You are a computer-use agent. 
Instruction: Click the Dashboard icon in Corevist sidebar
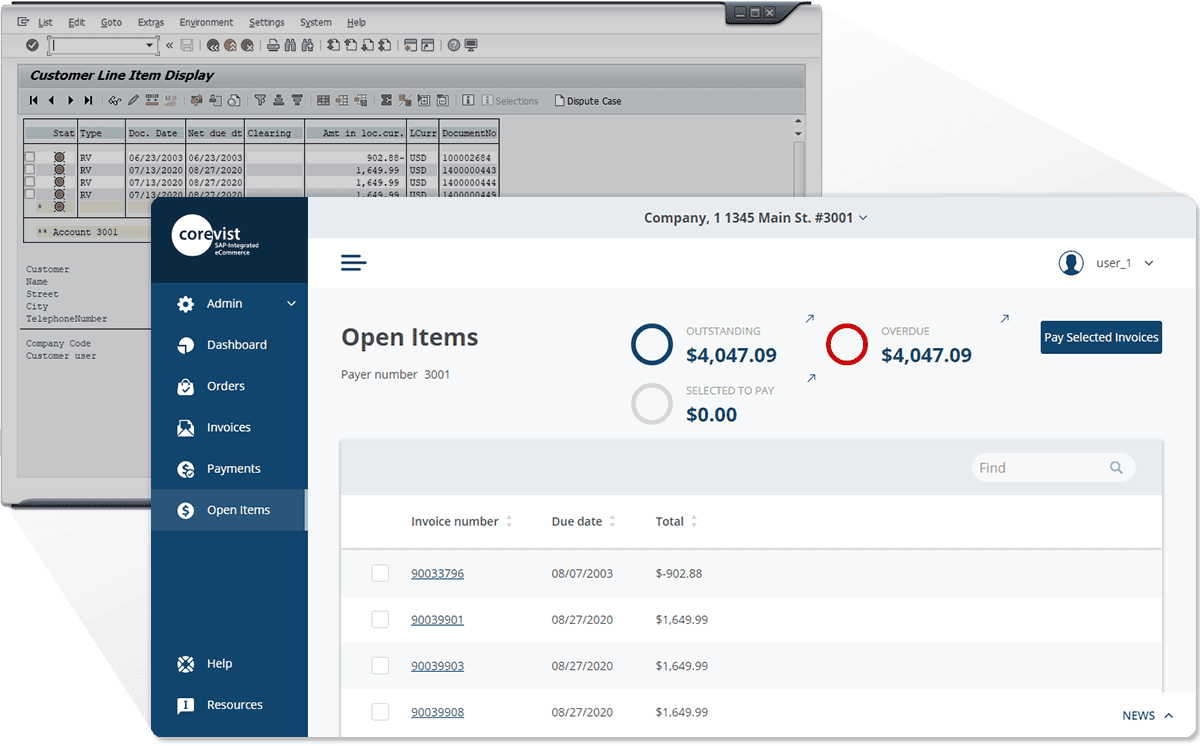tap(185, 345)
